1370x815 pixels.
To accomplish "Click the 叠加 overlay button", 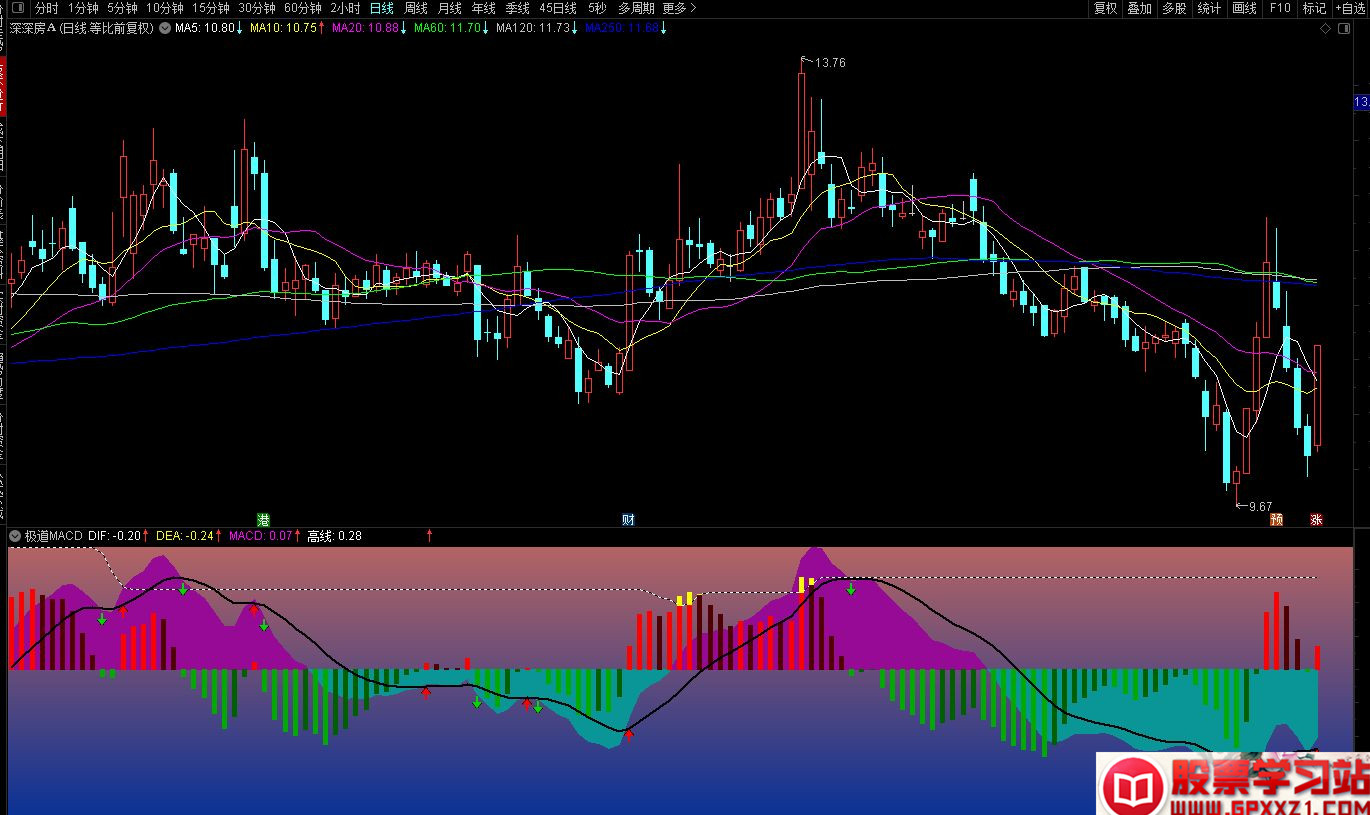I will click(1140, 8).
